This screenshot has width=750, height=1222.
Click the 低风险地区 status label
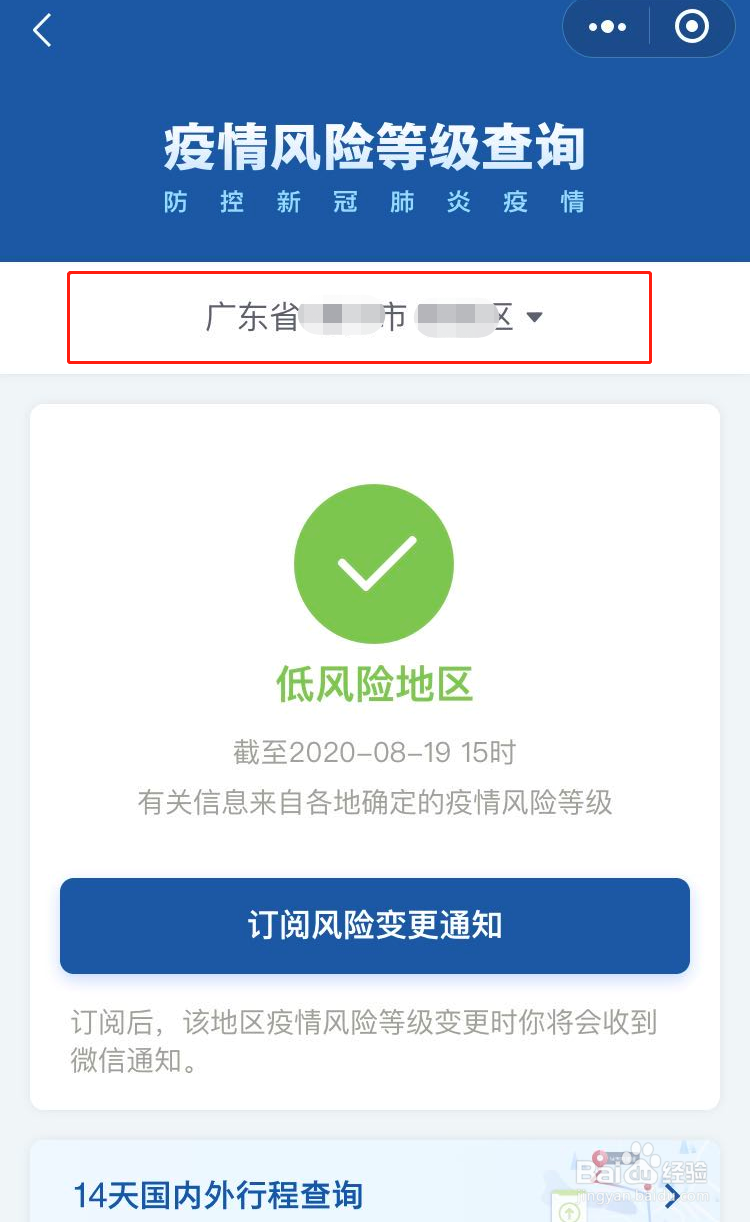click(374, 685)
